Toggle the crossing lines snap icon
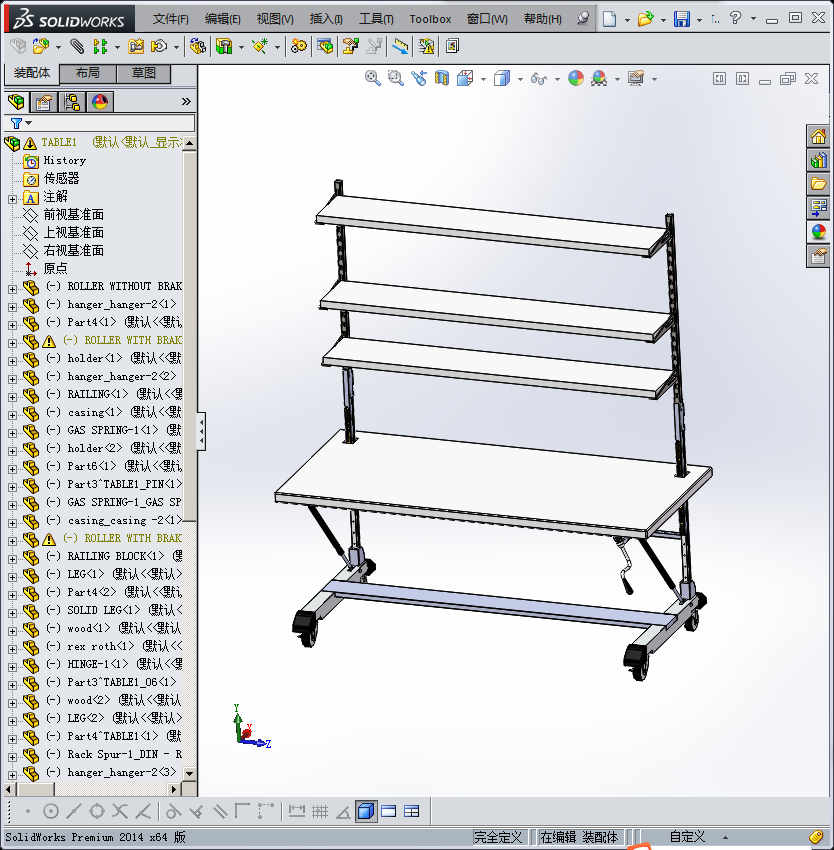Screen dimensions: 834x850 120,812
